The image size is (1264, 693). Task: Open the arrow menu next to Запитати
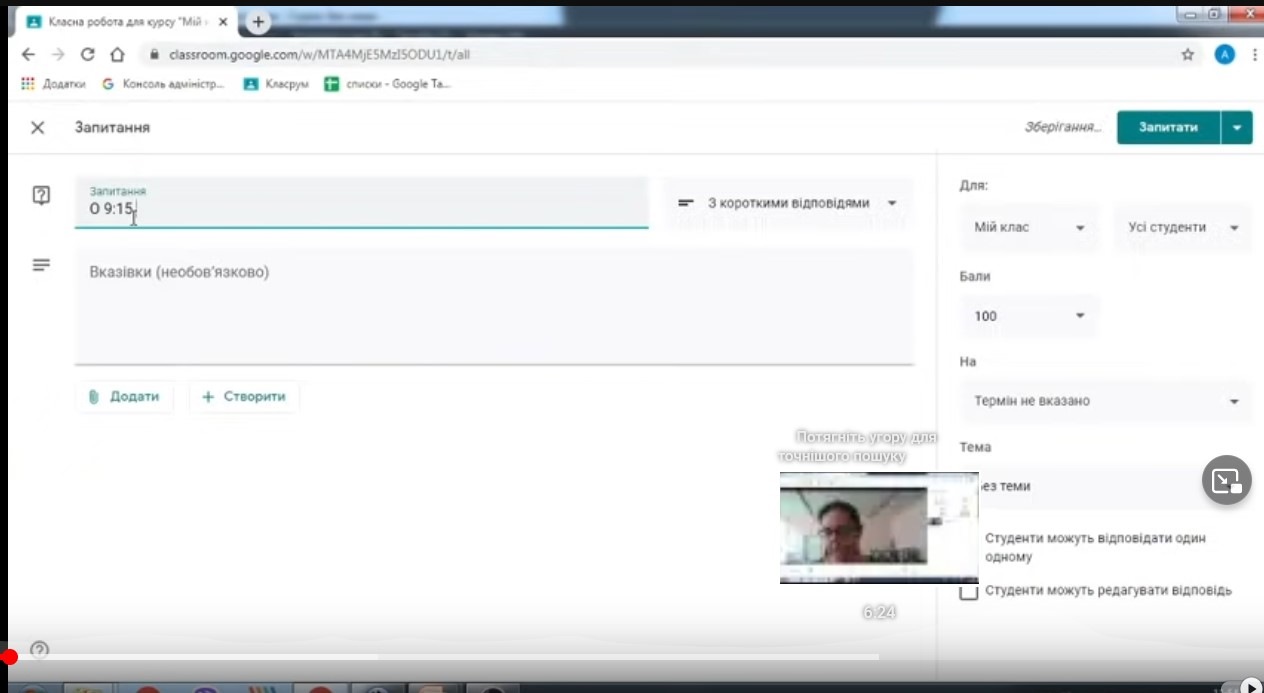(1237, 127)
